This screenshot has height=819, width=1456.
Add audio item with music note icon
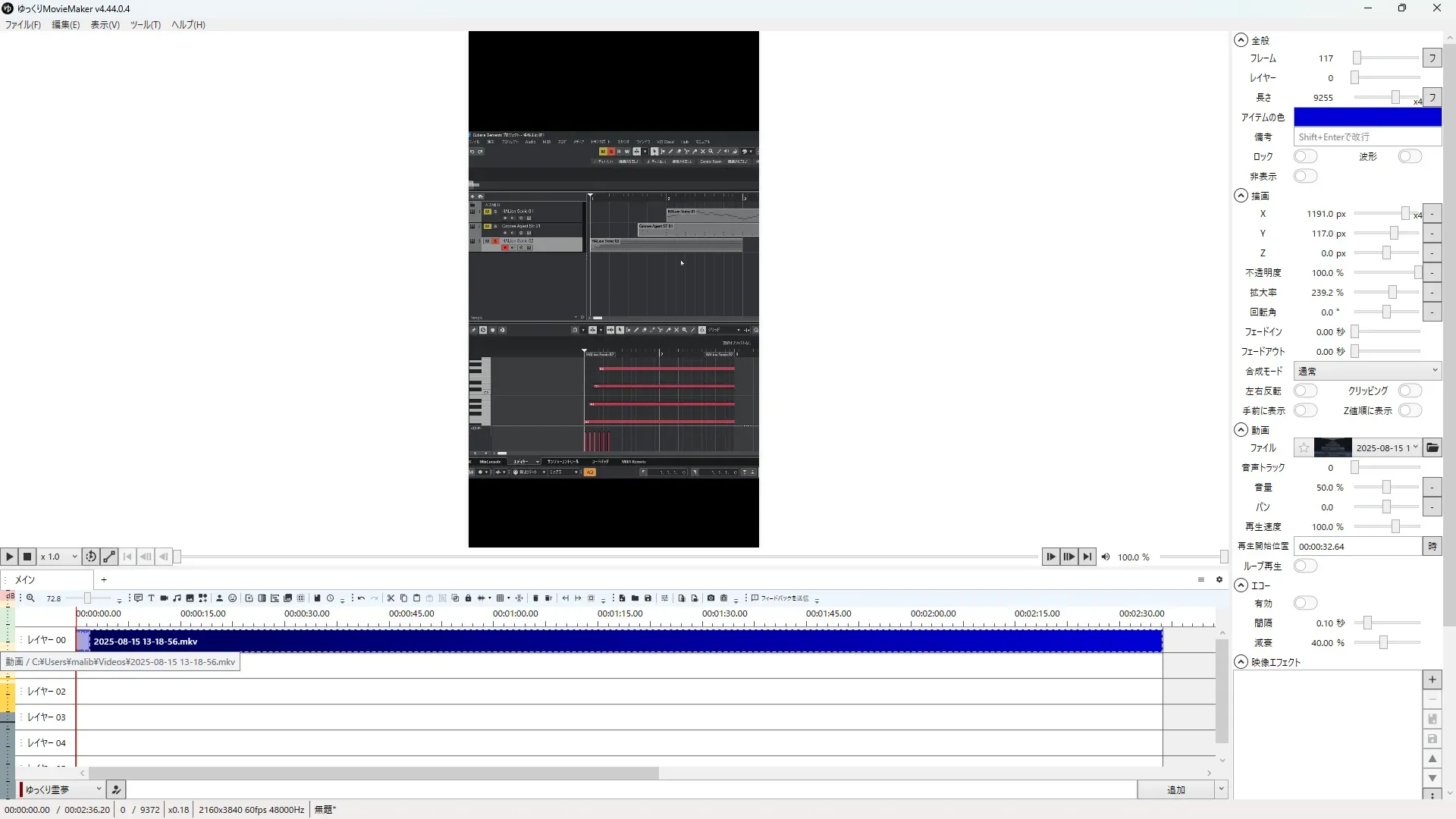coord(177,598)
